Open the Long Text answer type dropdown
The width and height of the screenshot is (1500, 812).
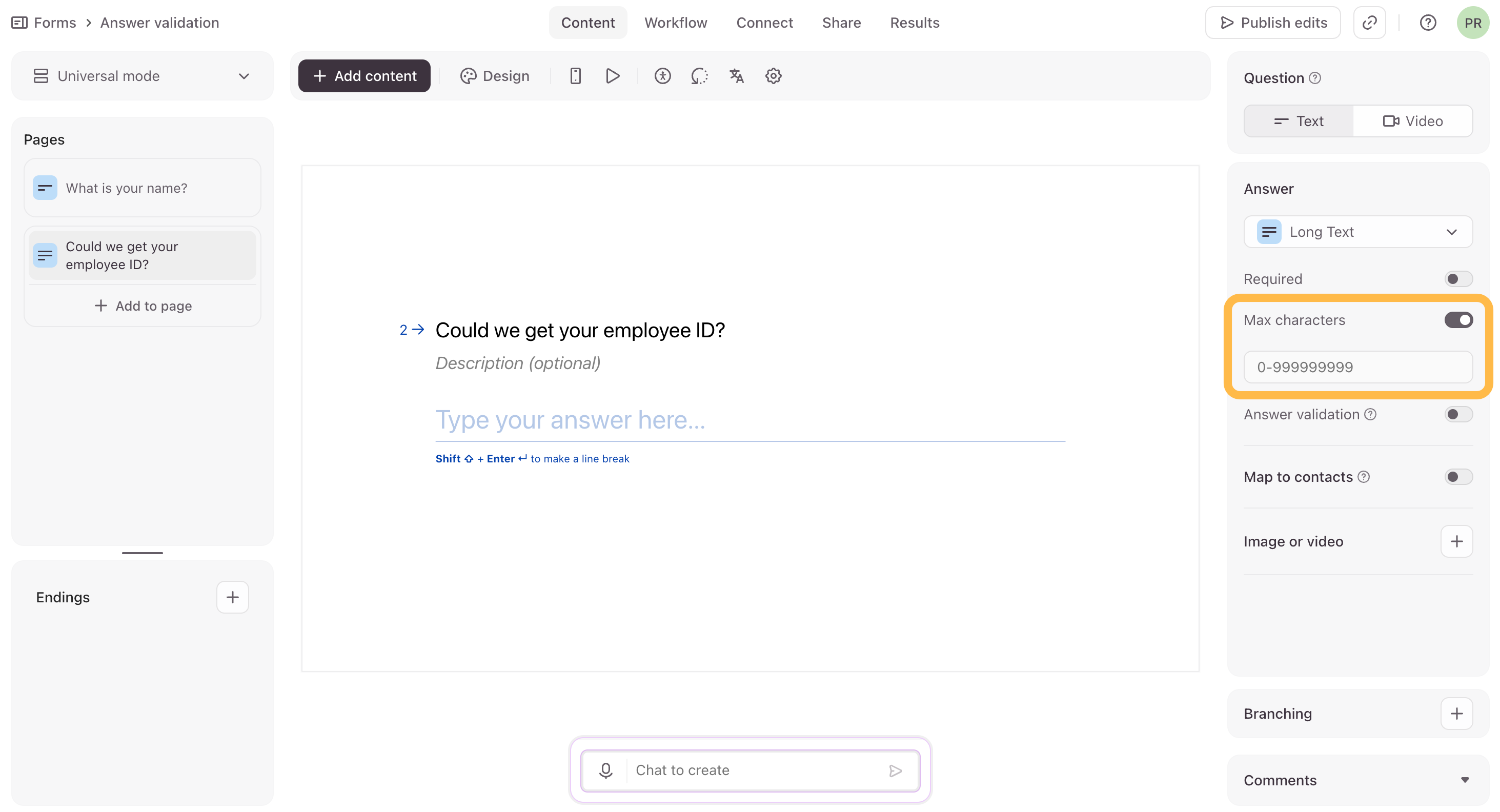(1358, 232)
